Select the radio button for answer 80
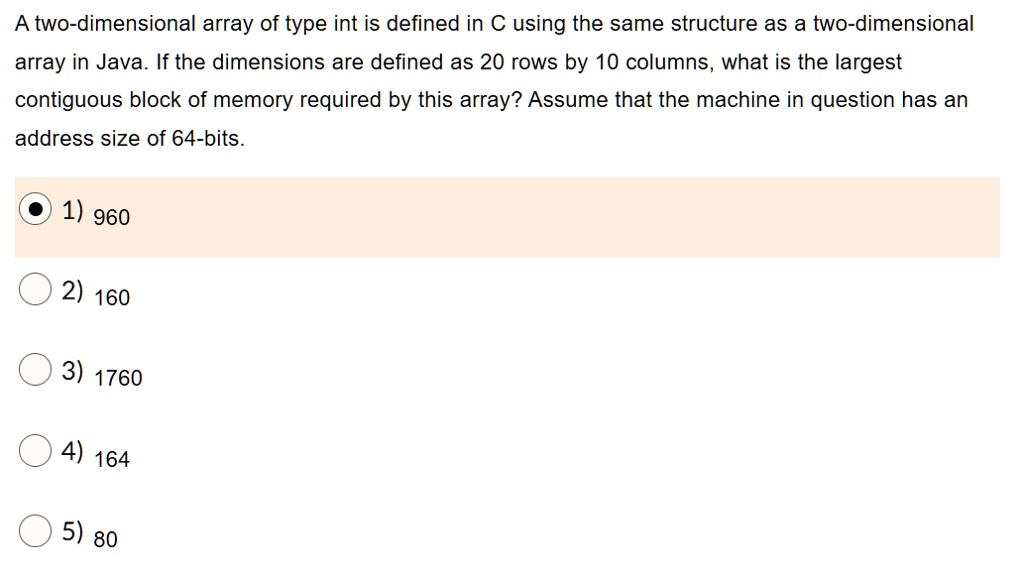This screenshot has width=1024, height=572. [35, 531]
